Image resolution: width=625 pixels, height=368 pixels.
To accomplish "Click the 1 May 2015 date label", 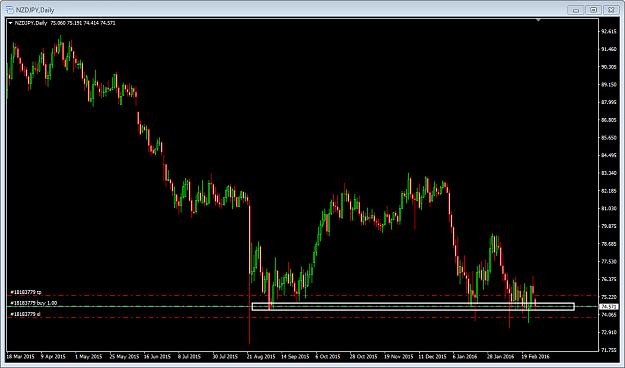I will click(88, 356).
